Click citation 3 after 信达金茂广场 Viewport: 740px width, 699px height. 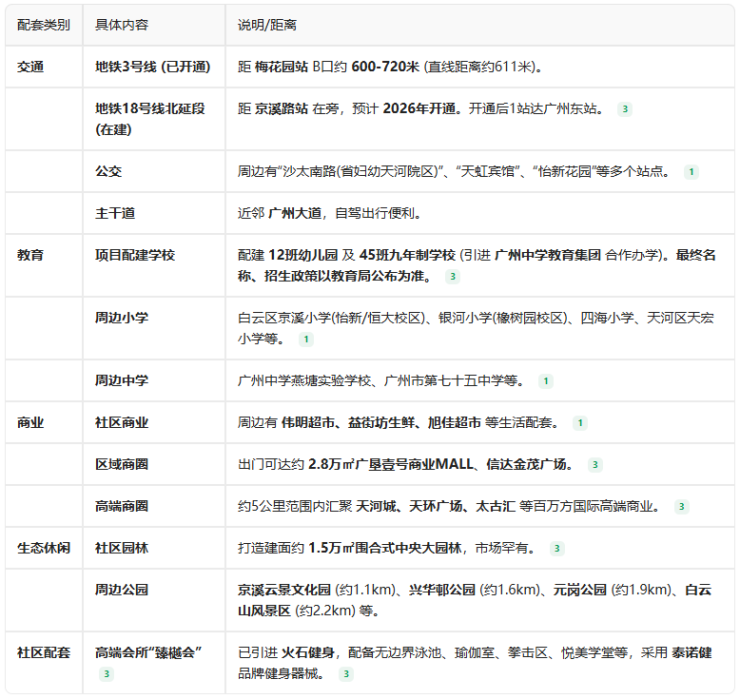pyautogui.click(x=595, y=464)
